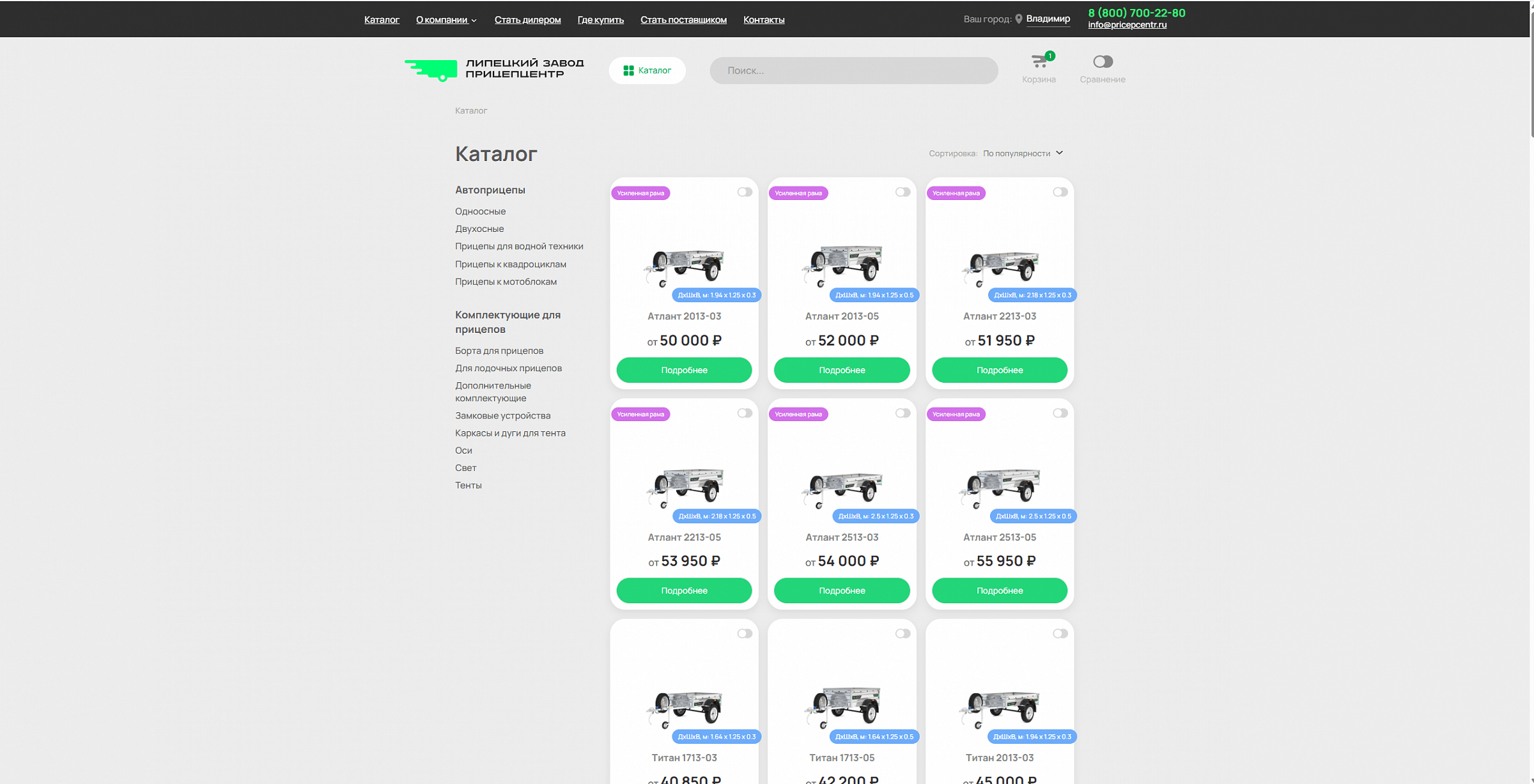Viewport: 1534px width, 784px height.
Task: Click Подробнее button for Атлант 2013-05
Action: pos(842,370)
